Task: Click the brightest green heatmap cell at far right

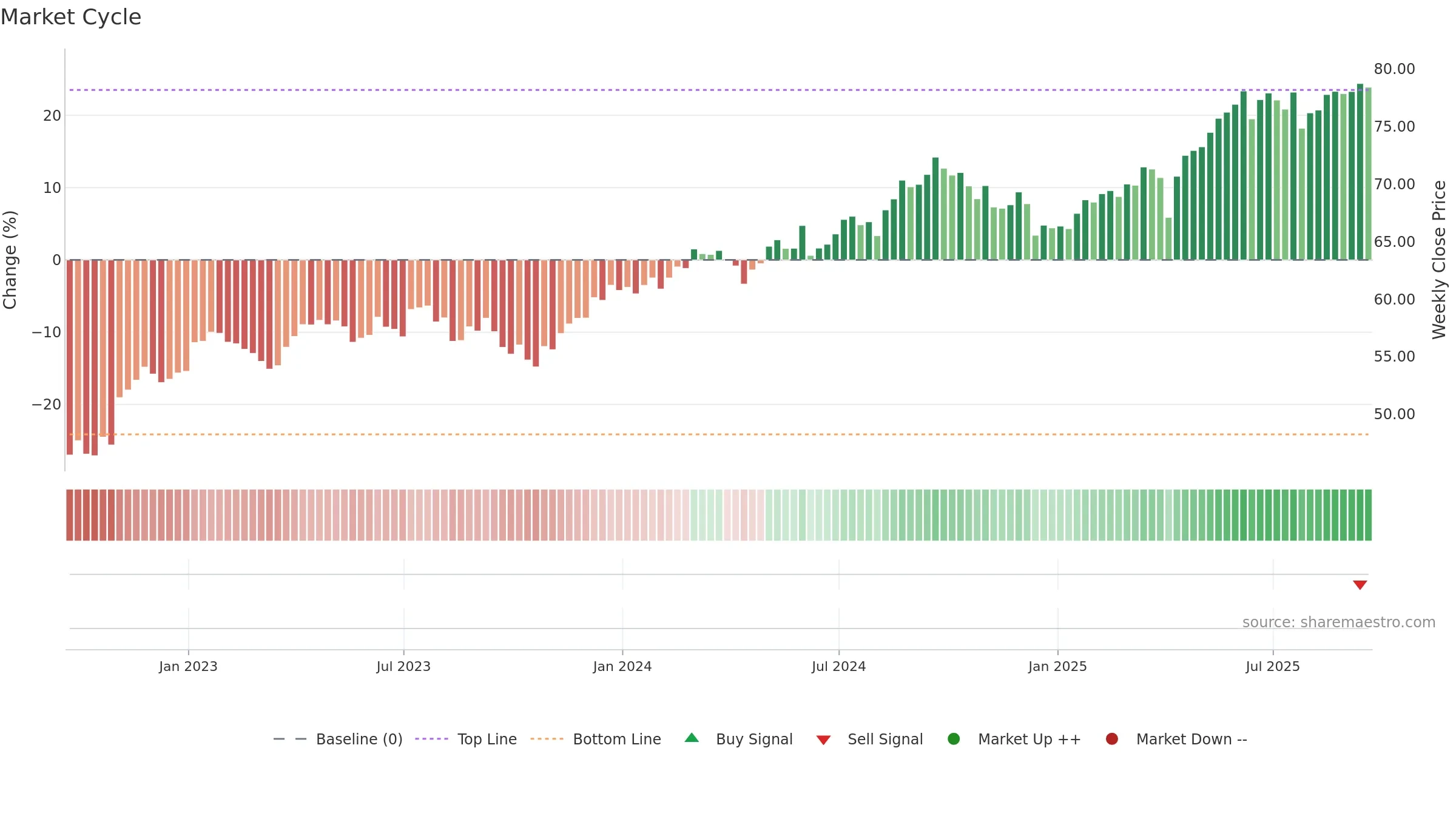Action: click(x=1368, y=515)
